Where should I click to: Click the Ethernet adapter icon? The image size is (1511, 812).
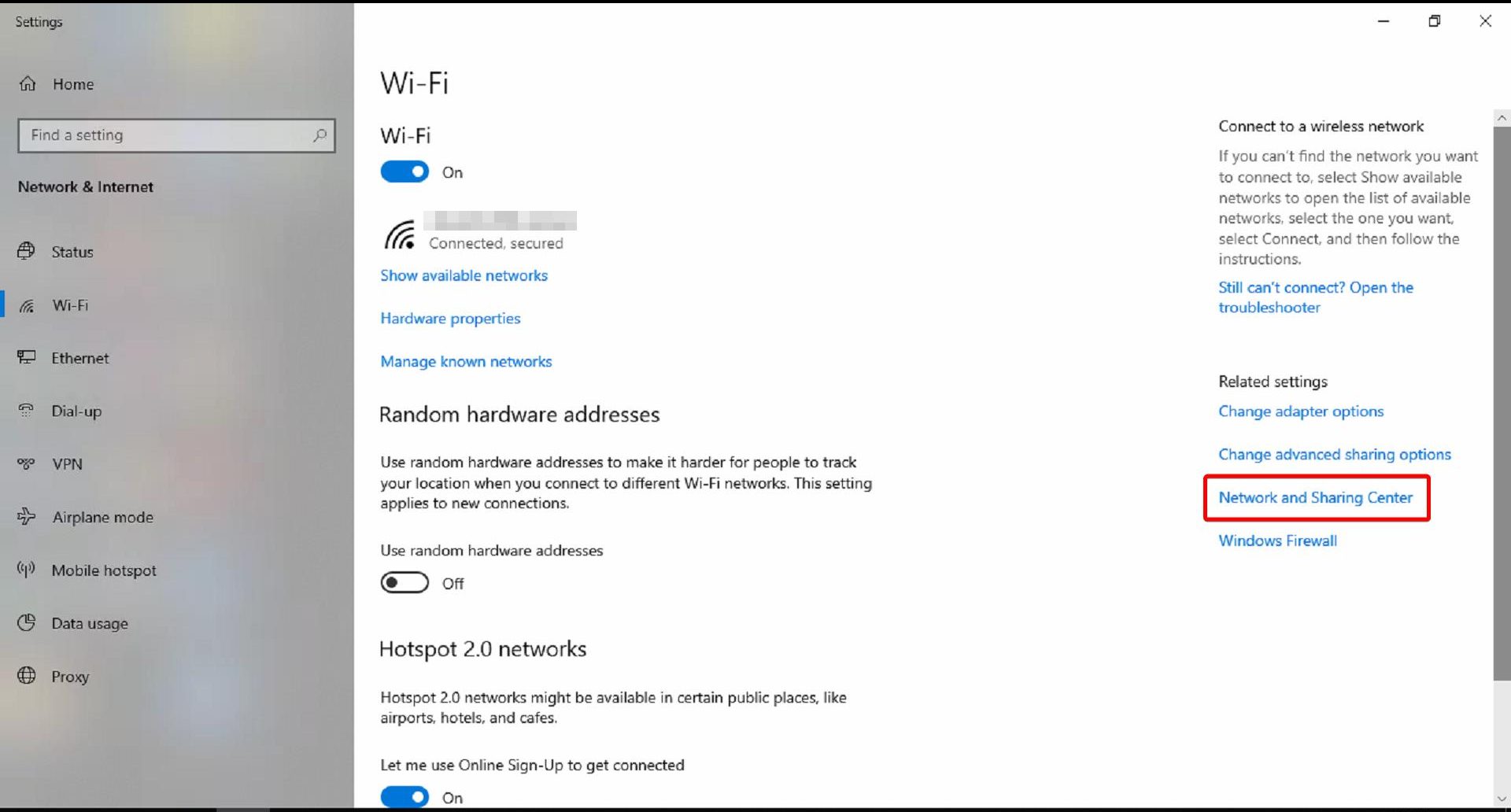pyautogui.click(x=26, y=357)
